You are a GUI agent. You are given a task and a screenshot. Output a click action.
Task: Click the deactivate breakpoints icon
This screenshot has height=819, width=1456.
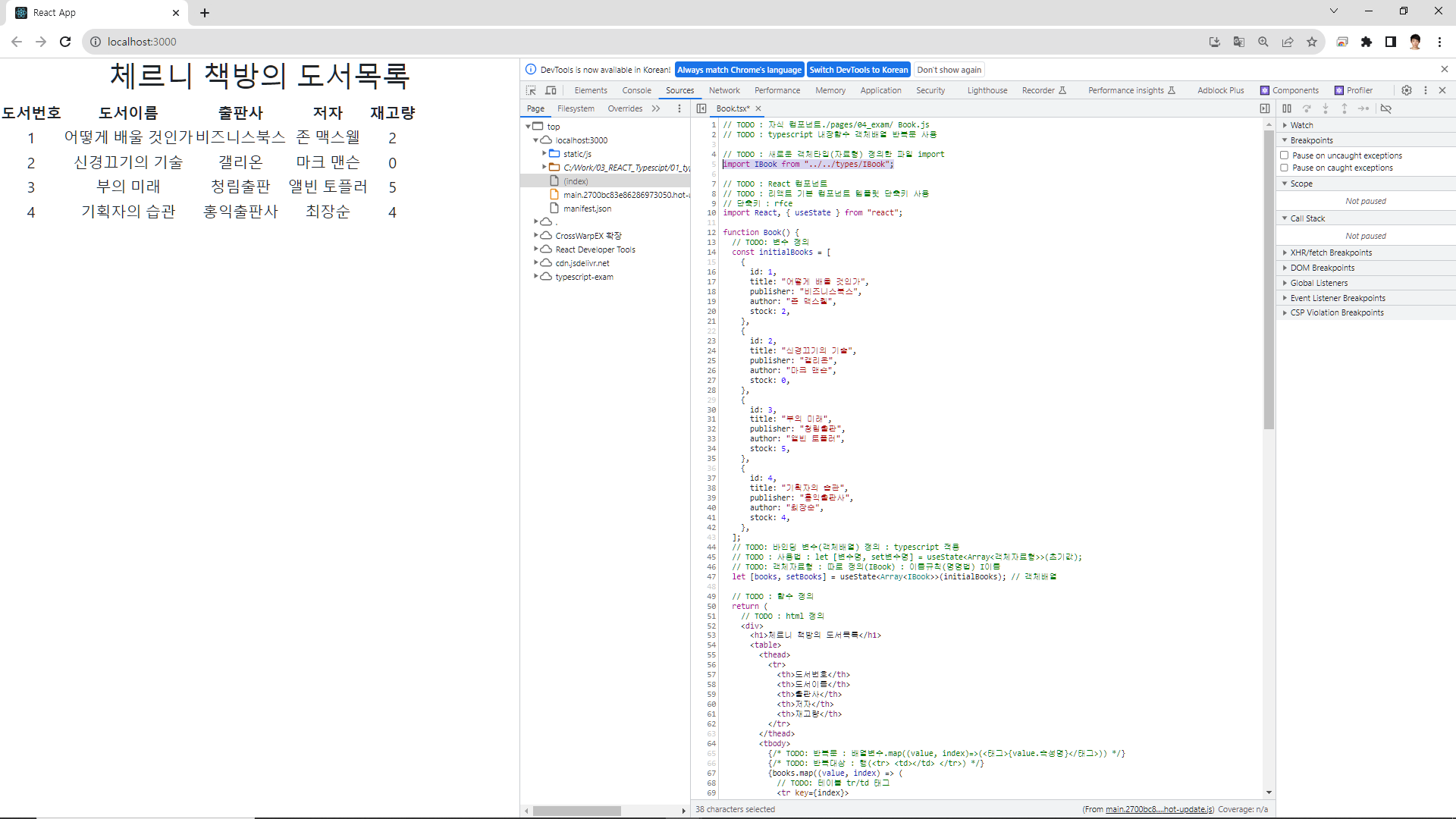click(1386, 108)
